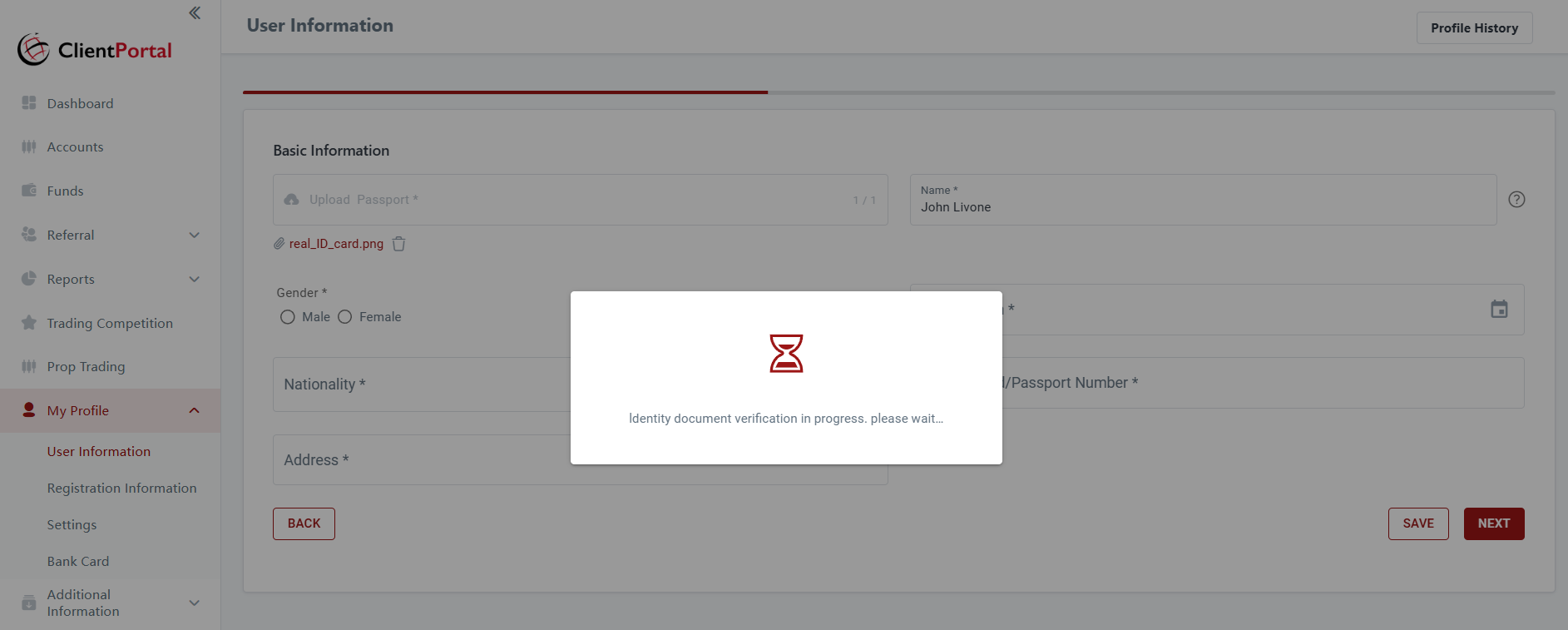Click the Nationality input field
Image resolution: width=1568 pixels, height=630 pixels.
[x=422, y=384]
